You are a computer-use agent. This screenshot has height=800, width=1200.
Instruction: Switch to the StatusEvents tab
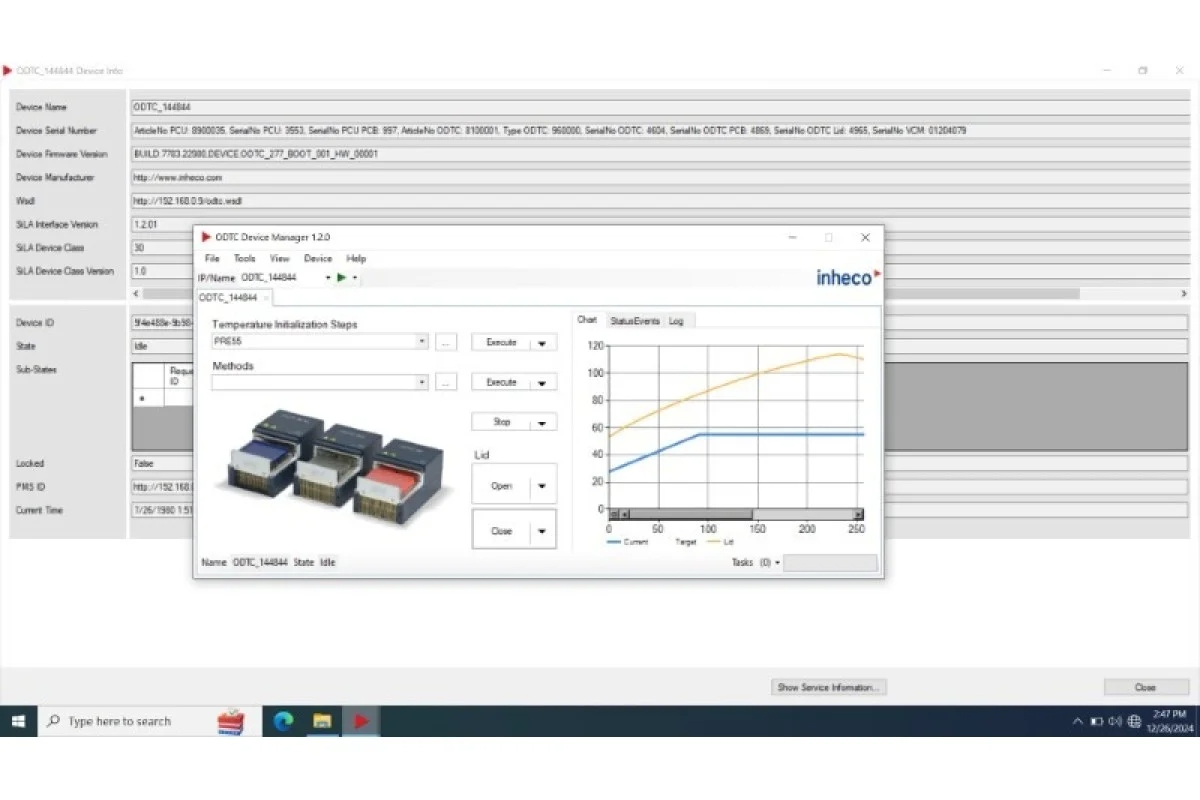(634, 321)
